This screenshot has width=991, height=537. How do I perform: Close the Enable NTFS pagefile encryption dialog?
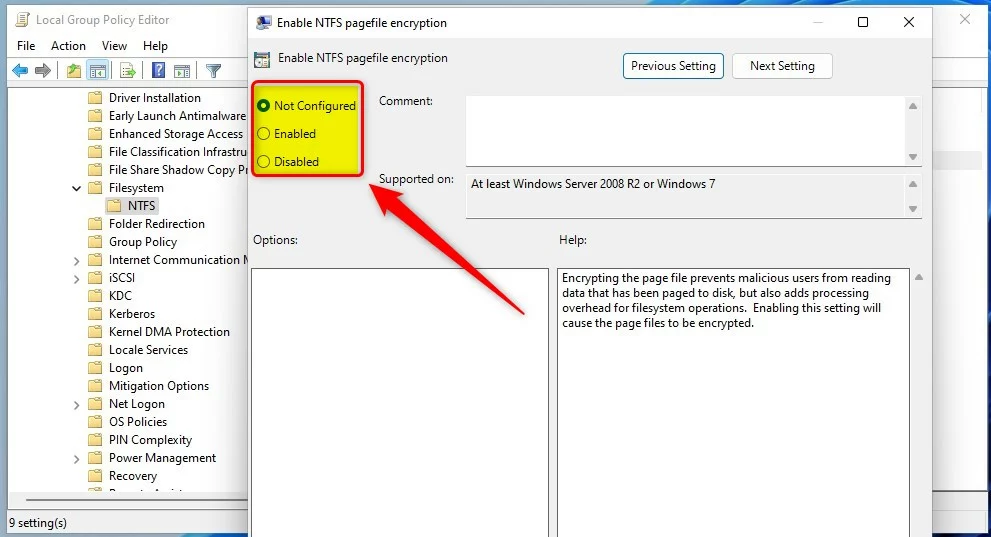click(x=909, y=22)
